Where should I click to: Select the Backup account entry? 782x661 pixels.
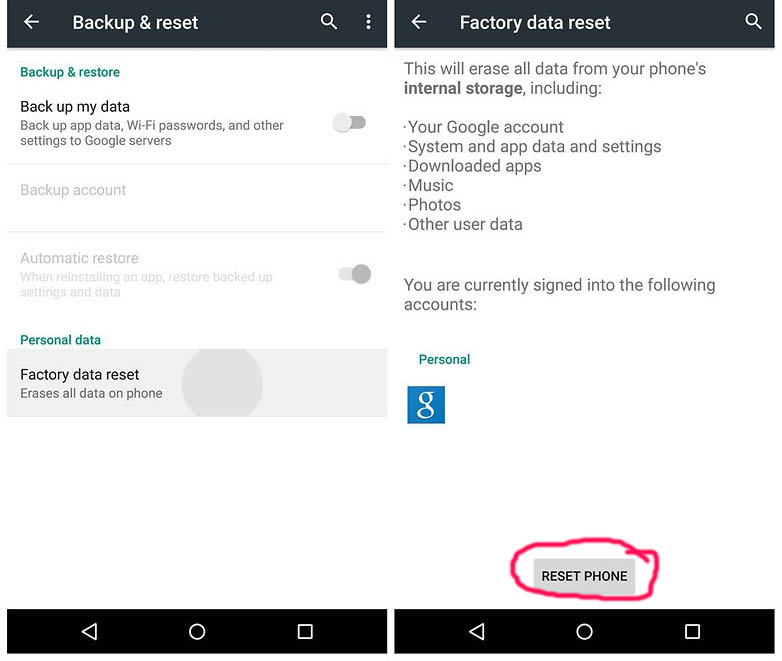point(197,199)
